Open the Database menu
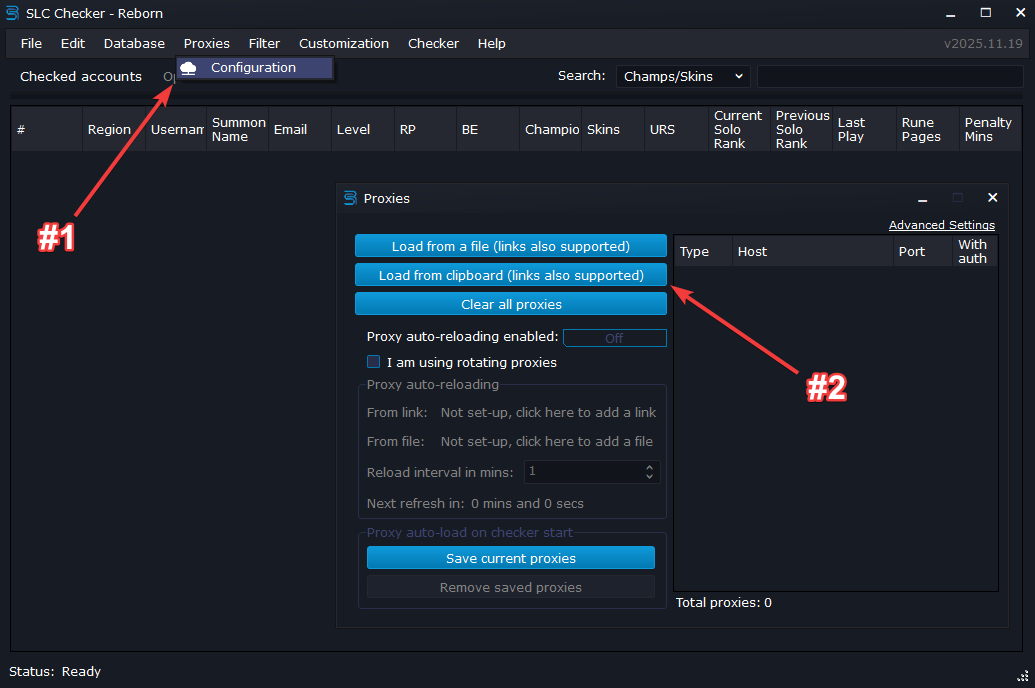 point(134,44)
